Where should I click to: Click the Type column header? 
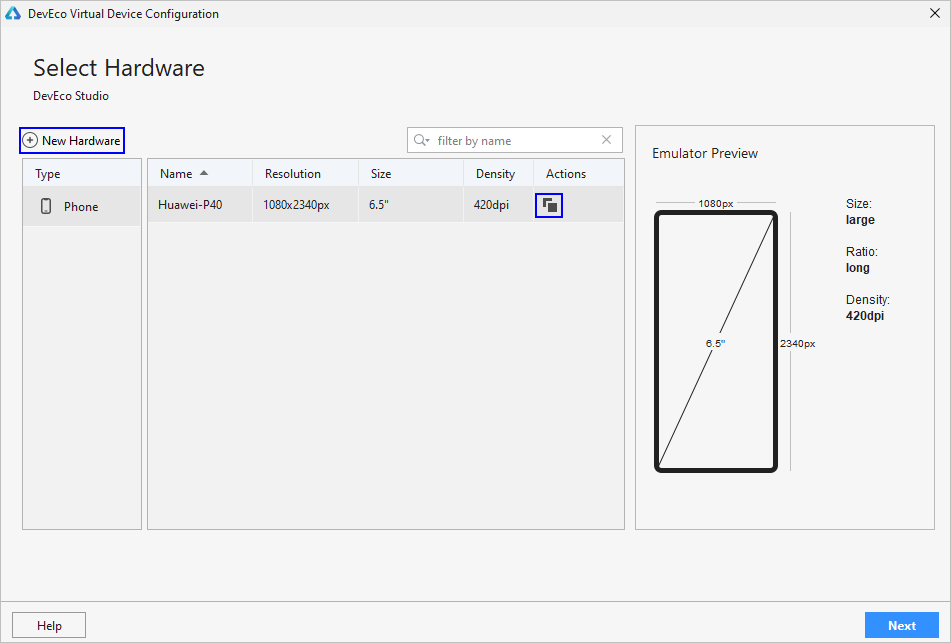pyautogui.click(x=48, y=174)
